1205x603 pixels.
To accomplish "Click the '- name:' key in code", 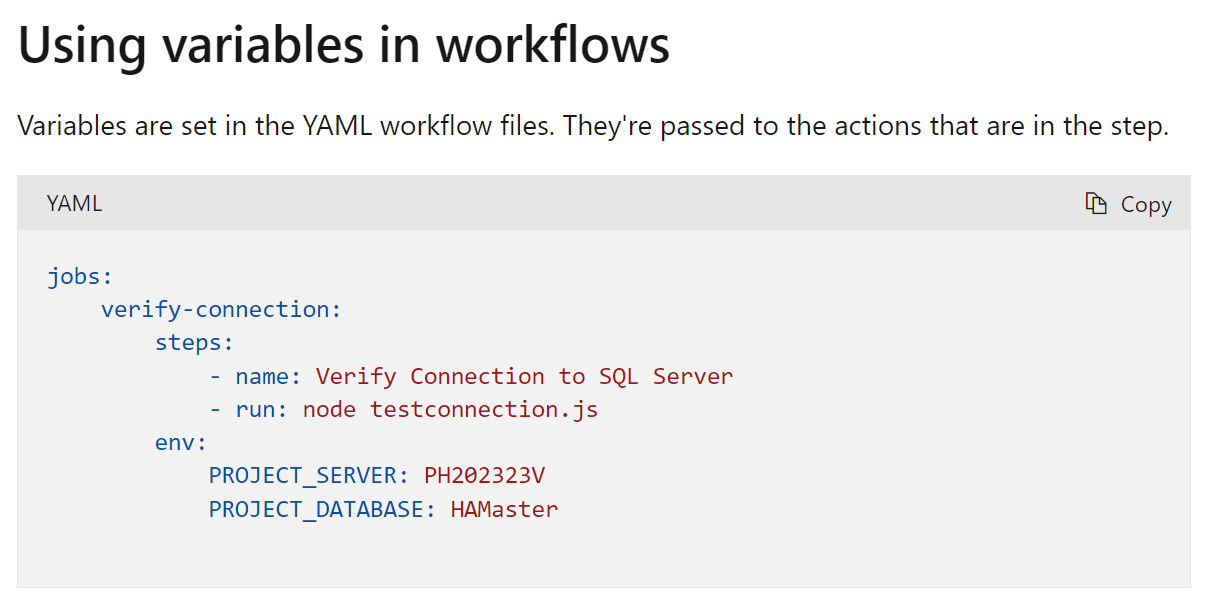I will point(255,376).
